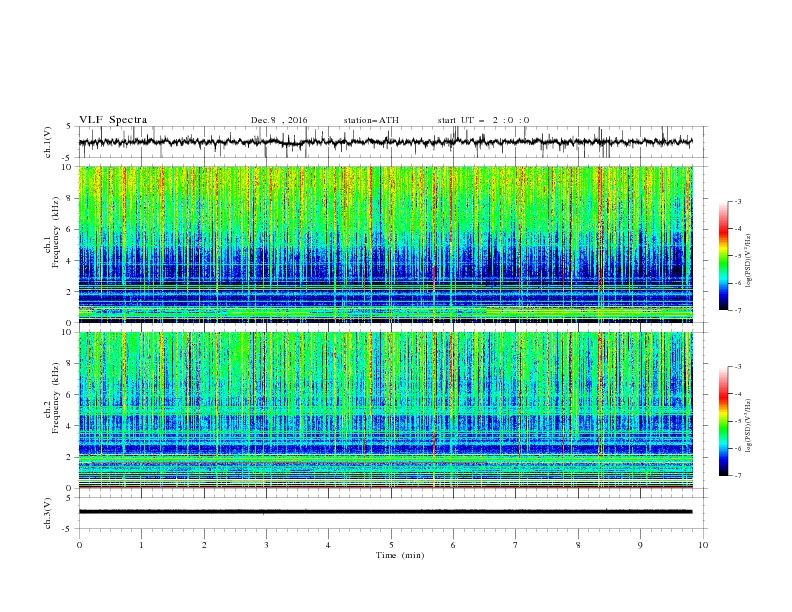The height and width of the screenshot is (612, 792).
Task: Click the time axis tick label "0"
Action: [79, 545]
